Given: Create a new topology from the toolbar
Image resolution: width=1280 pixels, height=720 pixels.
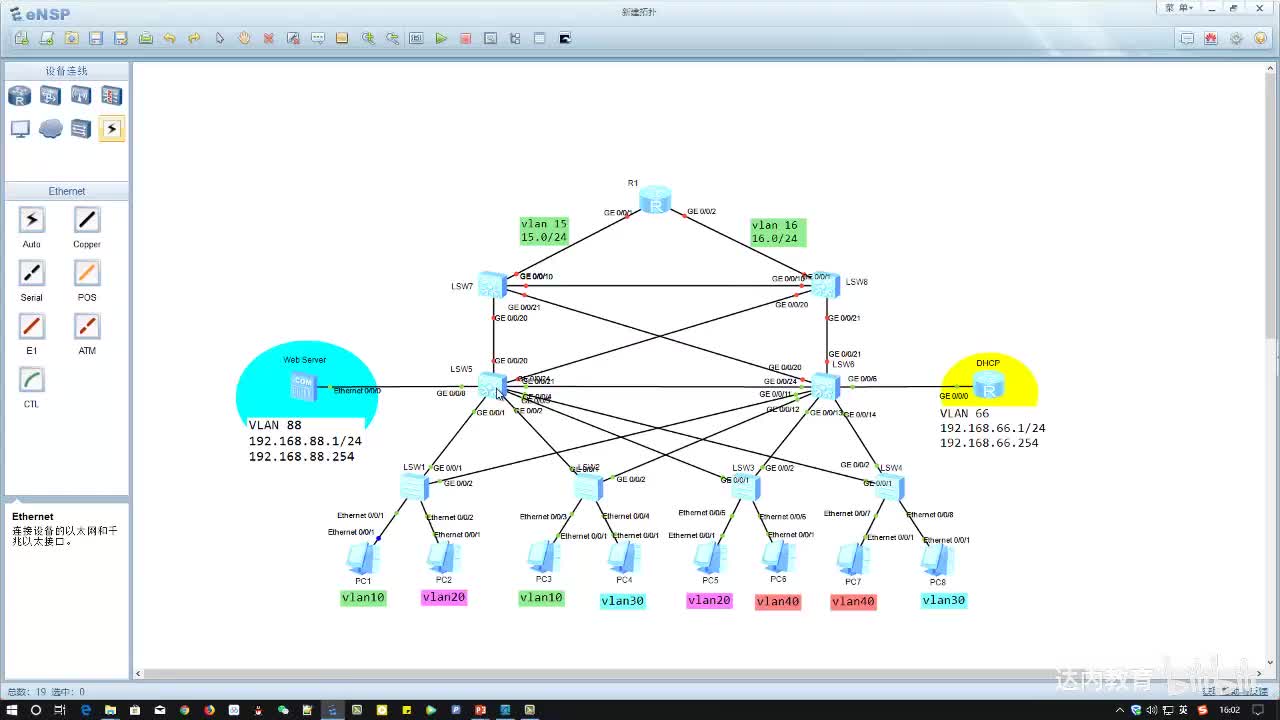Looking at the screenshot, I should tap(22, 38).
